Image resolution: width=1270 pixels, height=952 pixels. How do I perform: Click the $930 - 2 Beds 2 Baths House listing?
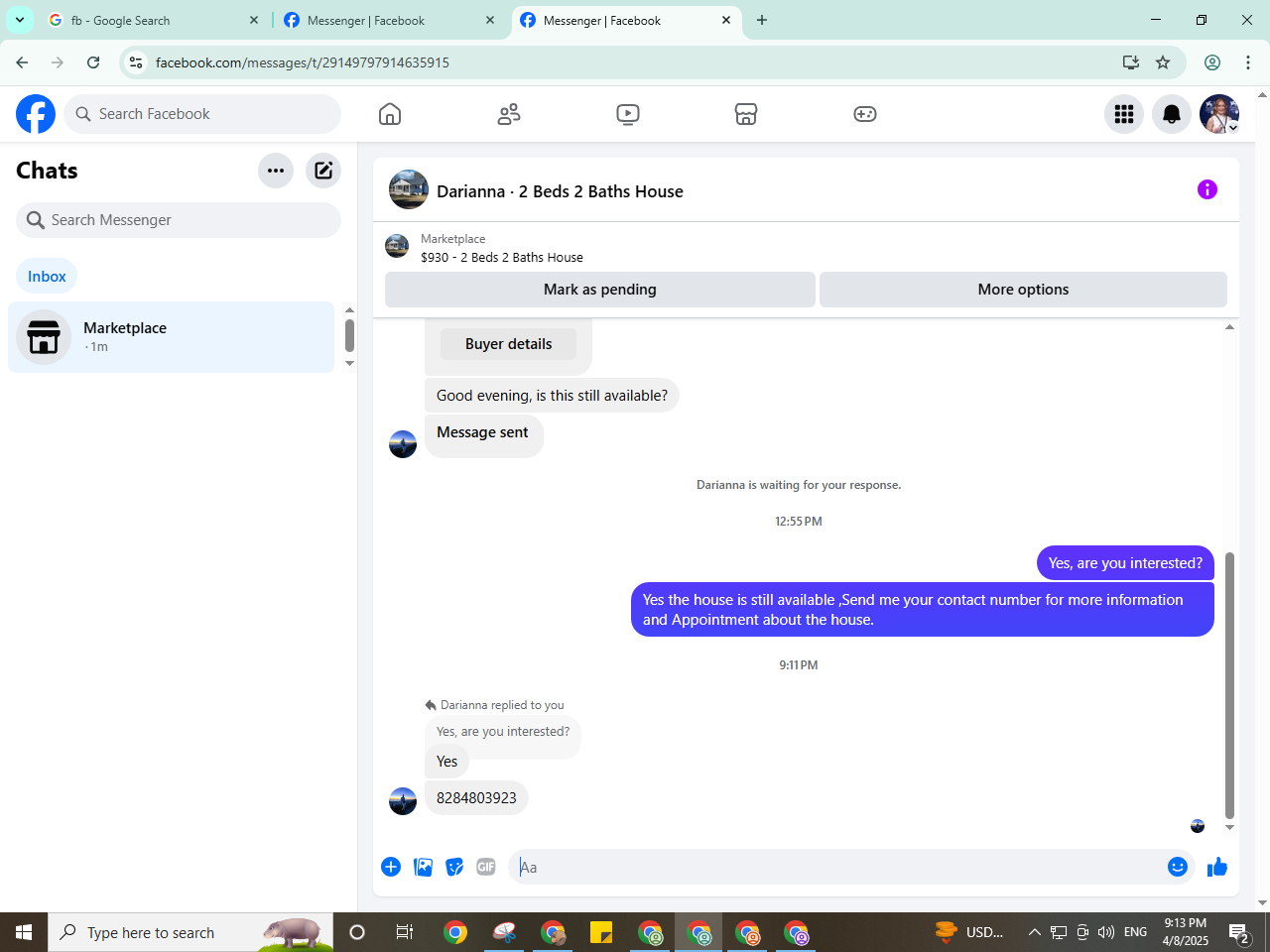pyautogui.click(x=502, y=257)
